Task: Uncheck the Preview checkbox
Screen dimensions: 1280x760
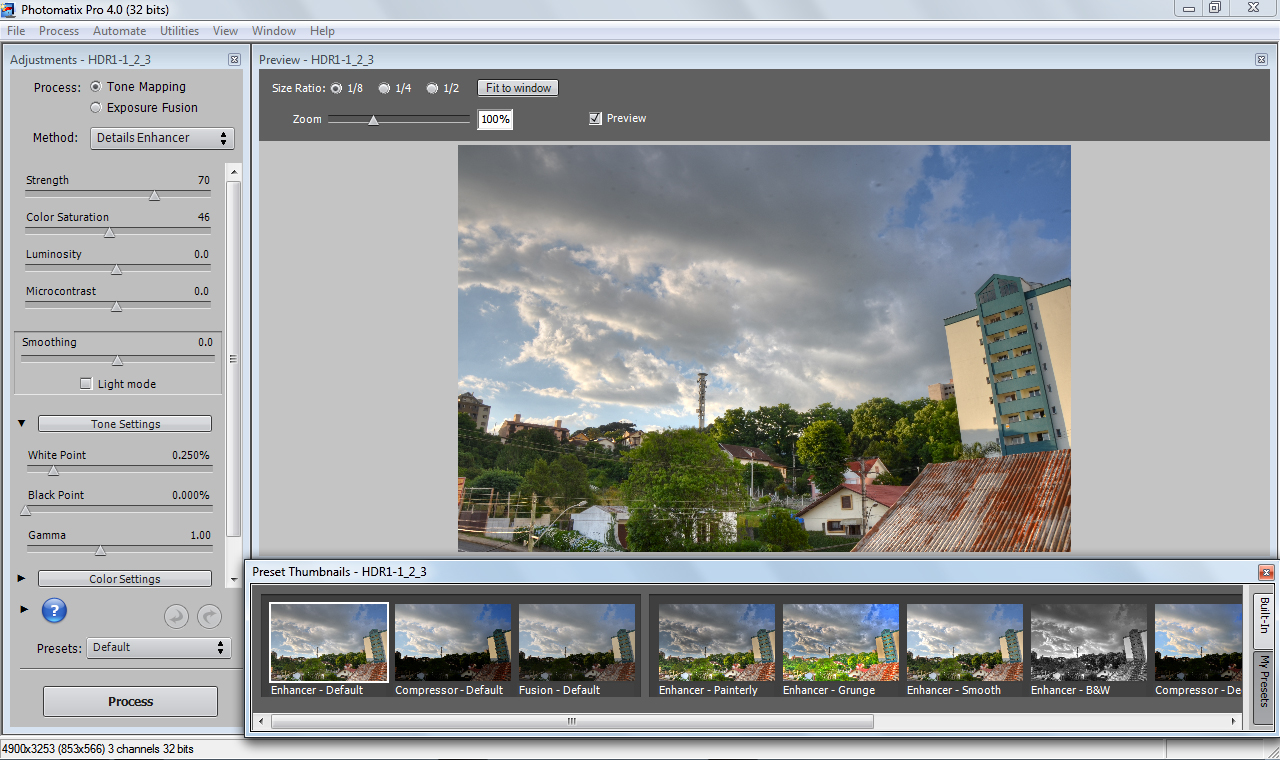Action: (x=595, y=118)
